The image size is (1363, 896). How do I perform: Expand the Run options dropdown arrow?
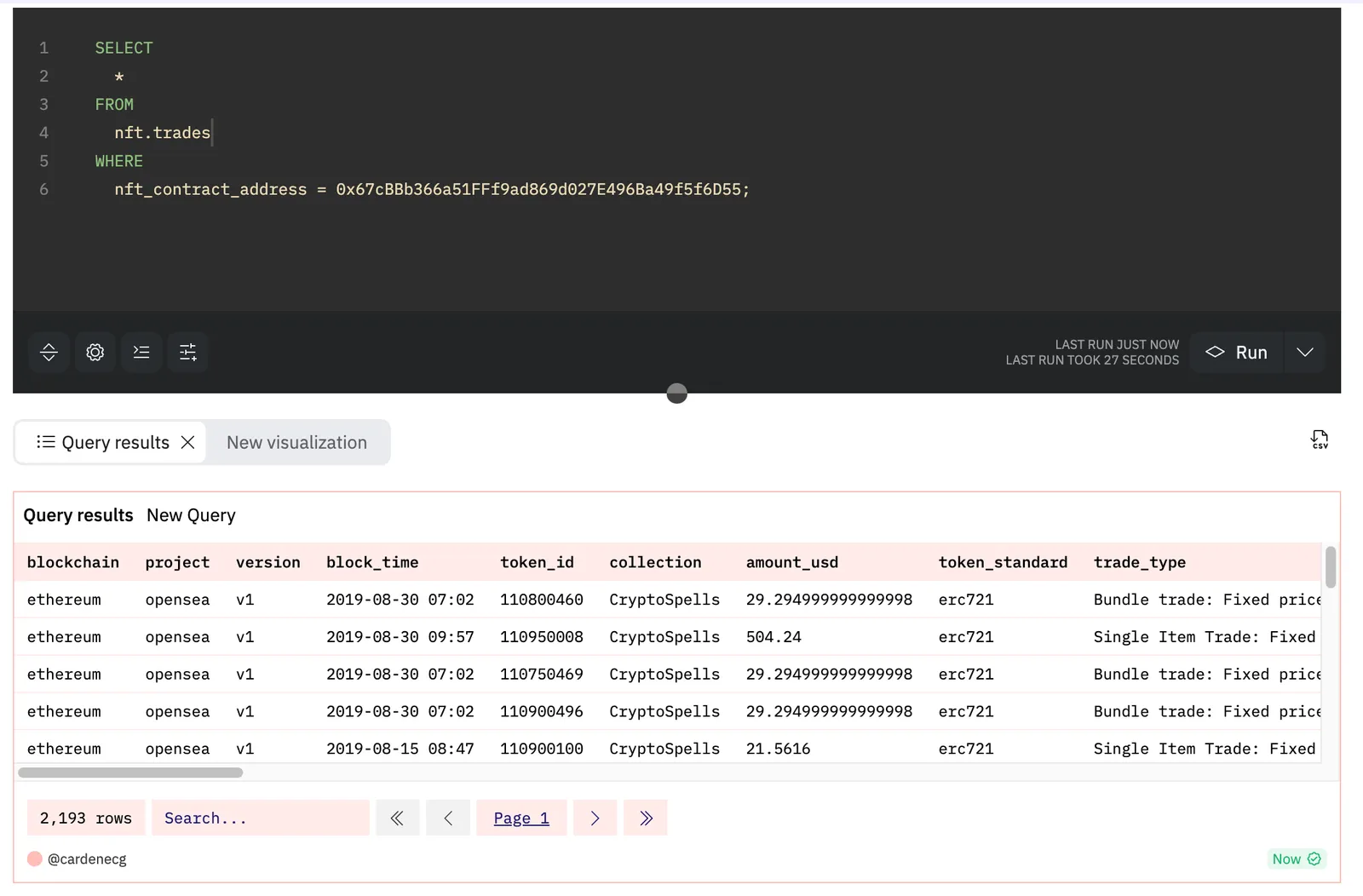coord(1304,352)
